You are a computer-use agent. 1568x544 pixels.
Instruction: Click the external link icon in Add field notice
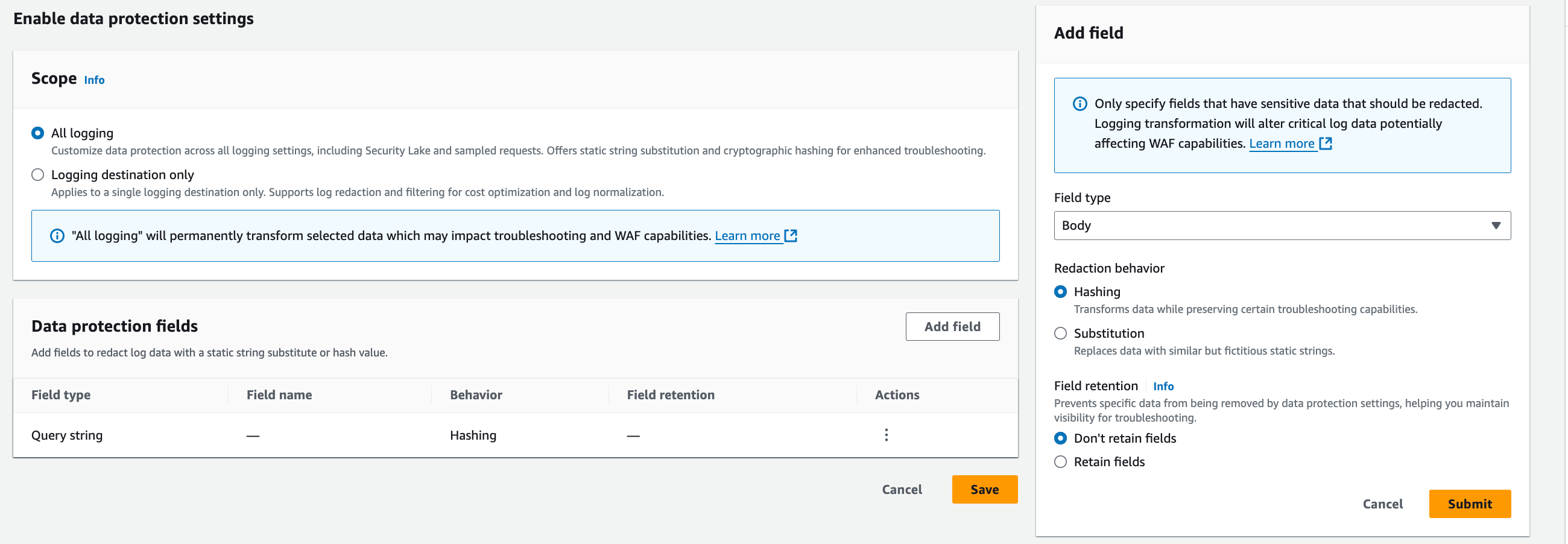pos(1326,144)
